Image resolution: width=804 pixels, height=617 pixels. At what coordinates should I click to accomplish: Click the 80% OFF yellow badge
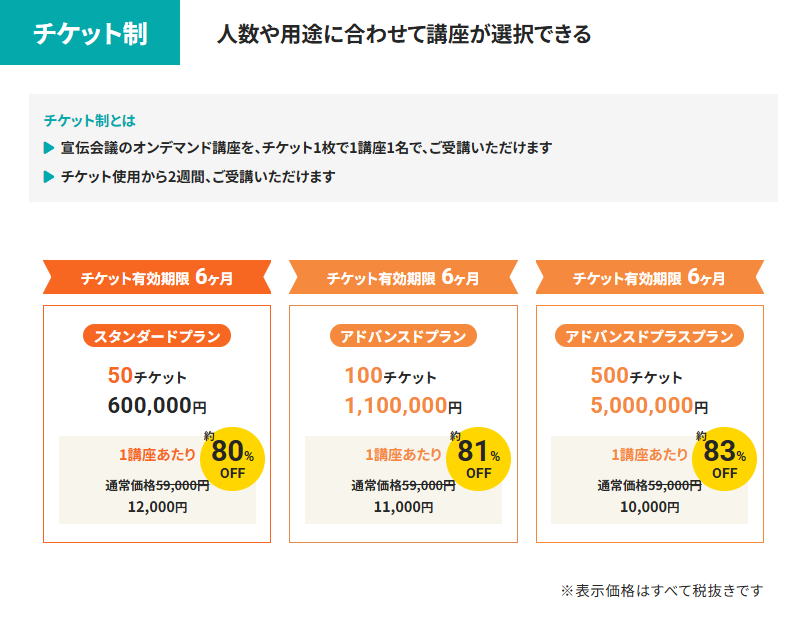pyautogui.click(x=232, y=459)
